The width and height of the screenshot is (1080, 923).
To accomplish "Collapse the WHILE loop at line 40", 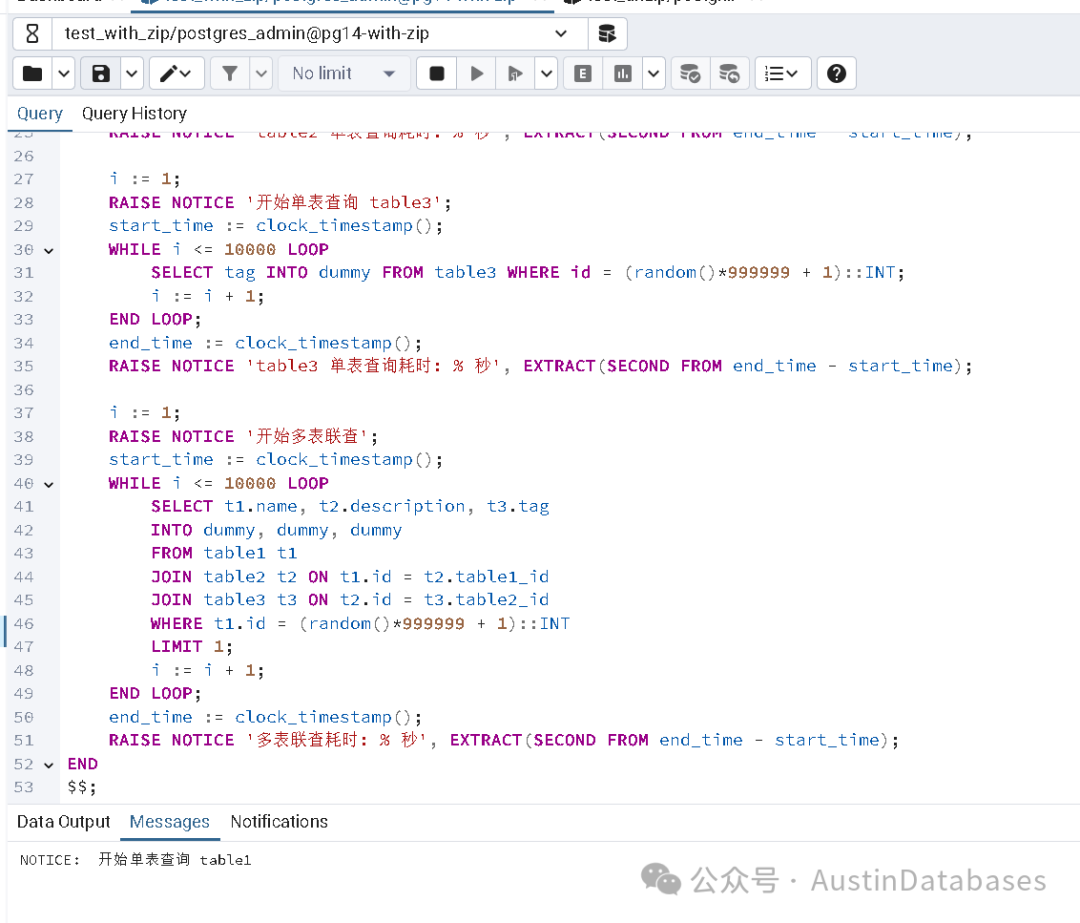I will tap(49, 484).
